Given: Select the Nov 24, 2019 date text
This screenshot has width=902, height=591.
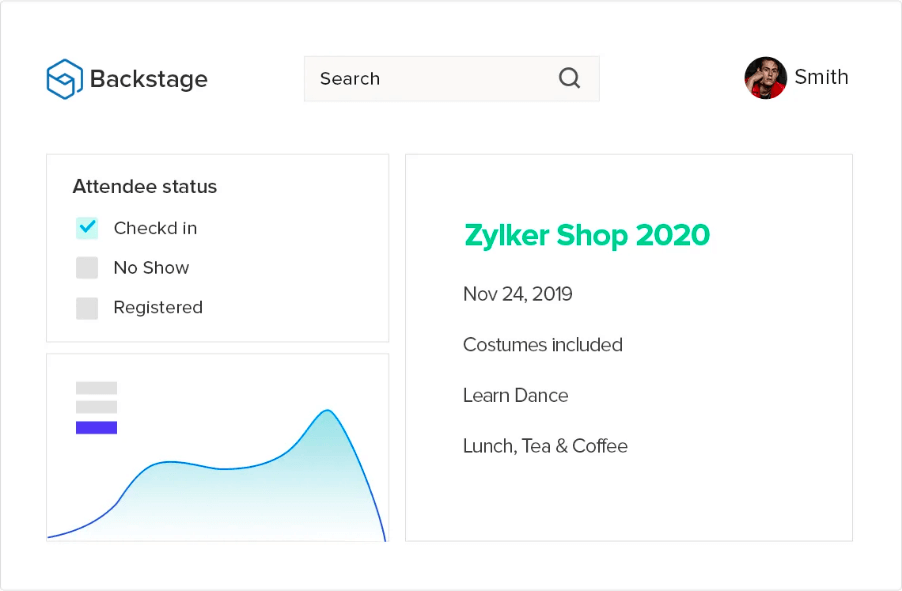Looking at the screenshot, I should (x=518, y=294).
